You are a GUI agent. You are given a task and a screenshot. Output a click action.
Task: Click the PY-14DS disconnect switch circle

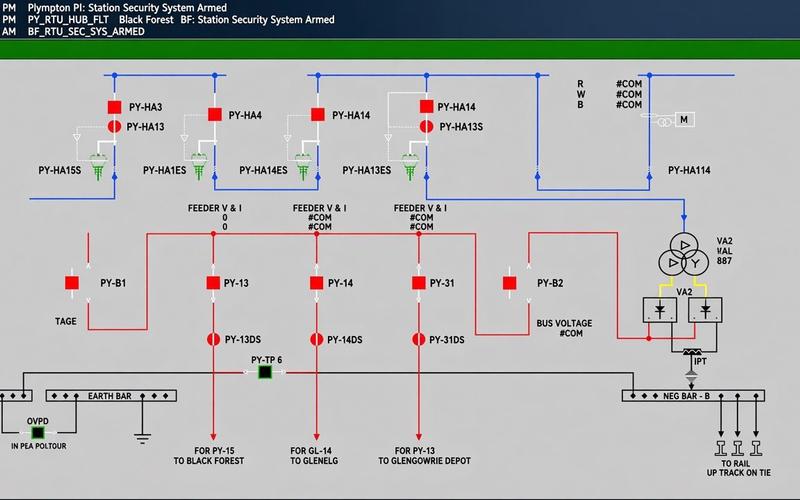click(316, 339)
